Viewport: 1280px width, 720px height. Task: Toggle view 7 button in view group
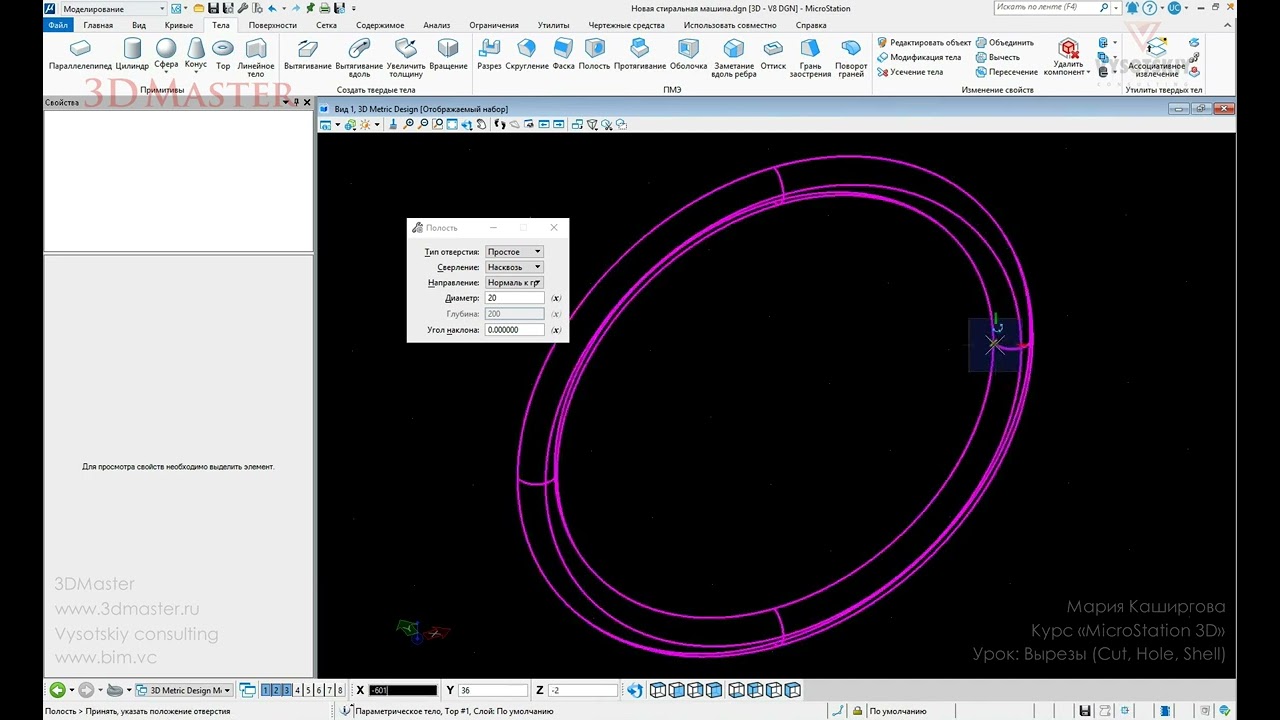click(329, 690)
